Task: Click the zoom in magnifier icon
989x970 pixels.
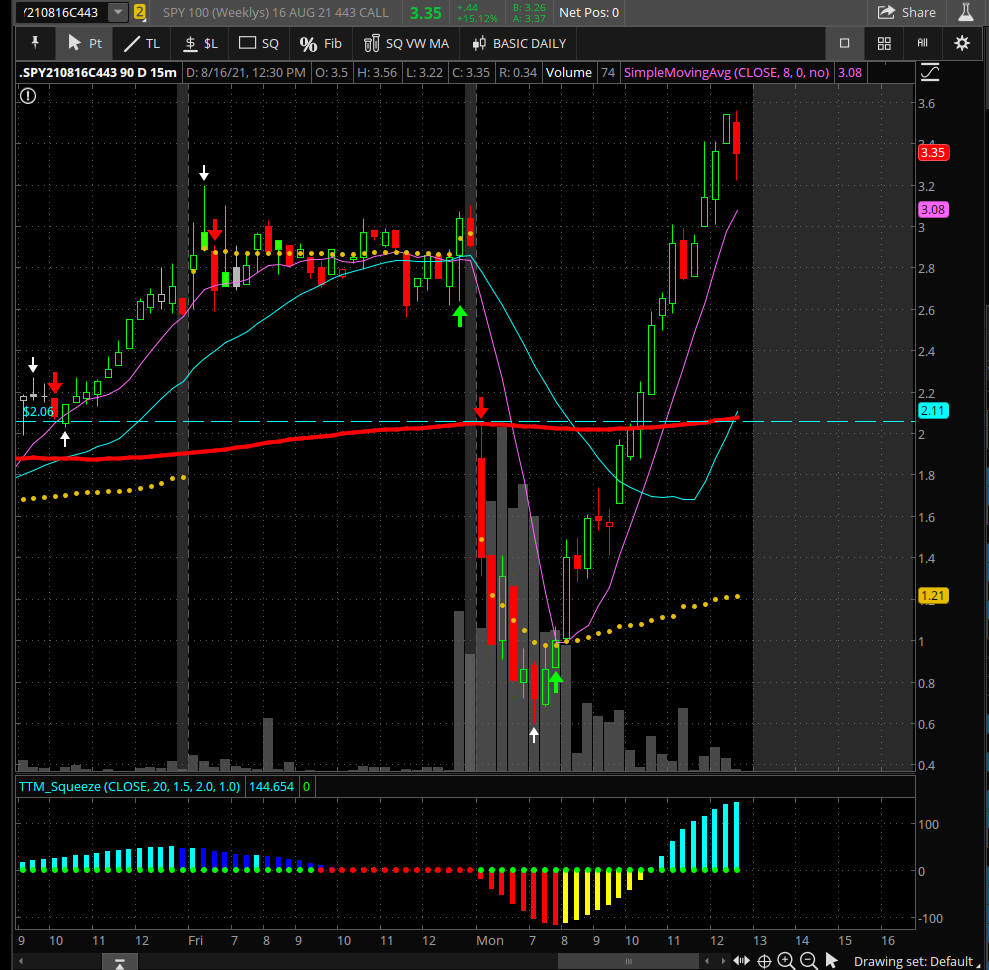Action: point(786,961)
